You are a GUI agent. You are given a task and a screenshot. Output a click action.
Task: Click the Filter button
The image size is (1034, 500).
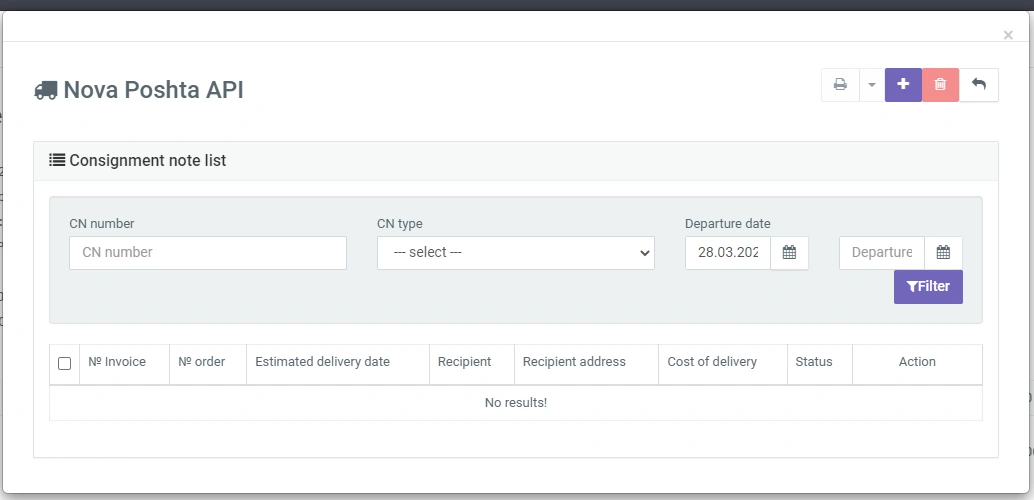(x=928, y=287)
